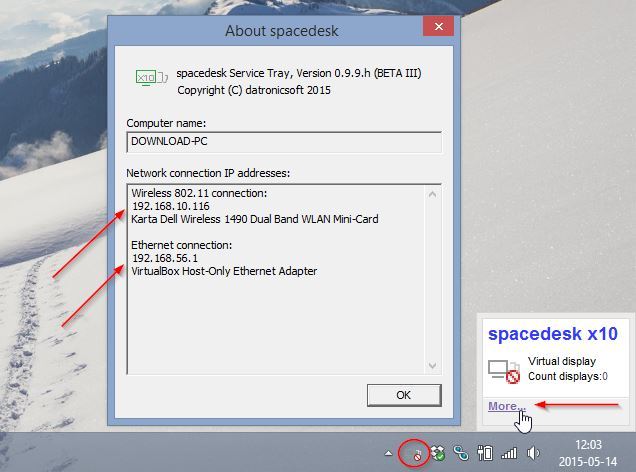The width and height of the screenshot is (636, 472).
Task: Click the More... link in spacedesk popup
Action: coord(507,406)
